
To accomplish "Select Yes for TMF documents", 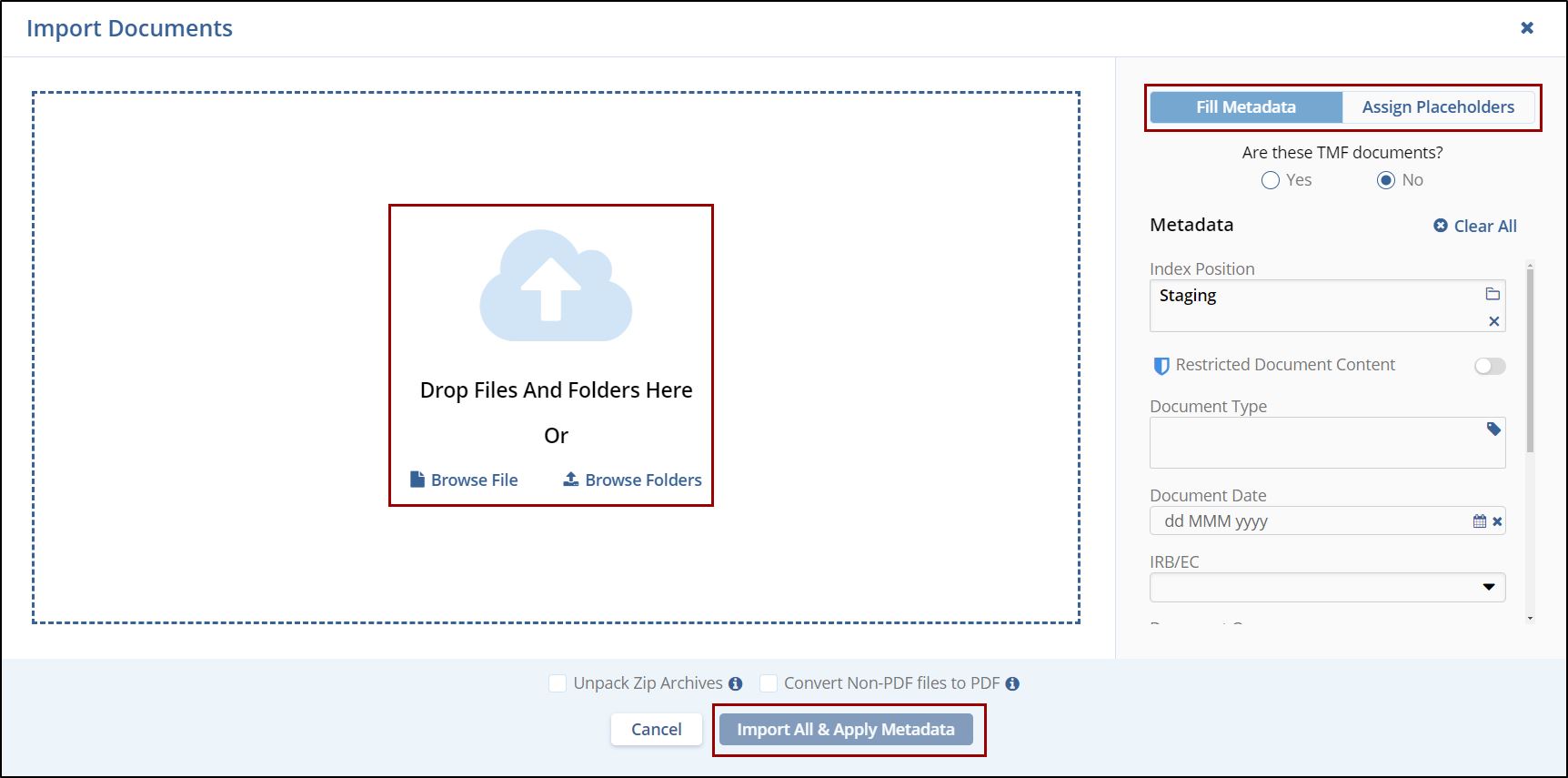I will point(1271,180).
